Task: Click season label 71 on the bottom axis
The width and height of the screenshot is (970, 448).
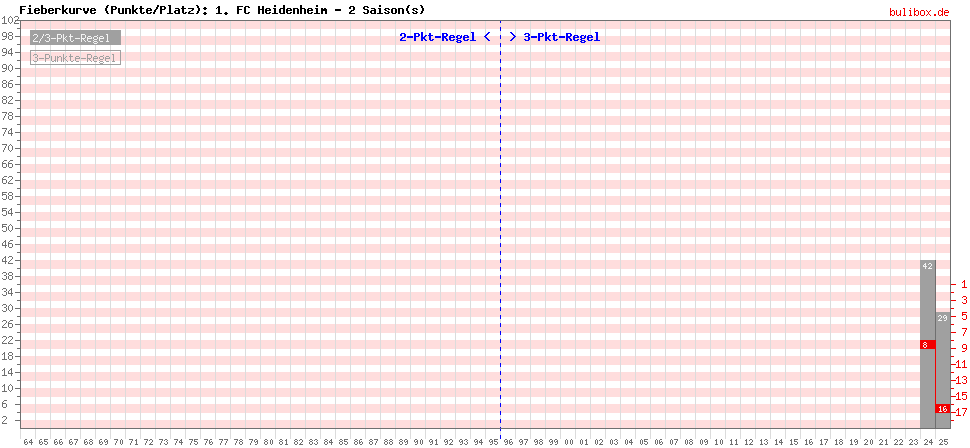Action: [x=133, y=442]
